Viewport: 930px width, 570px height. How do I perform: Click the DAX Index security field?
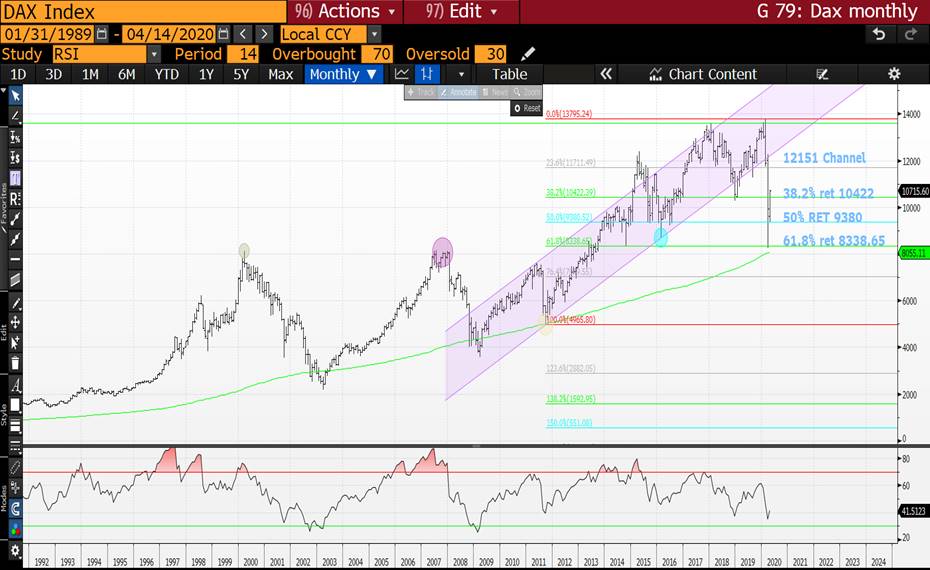[x=144, y=12]
